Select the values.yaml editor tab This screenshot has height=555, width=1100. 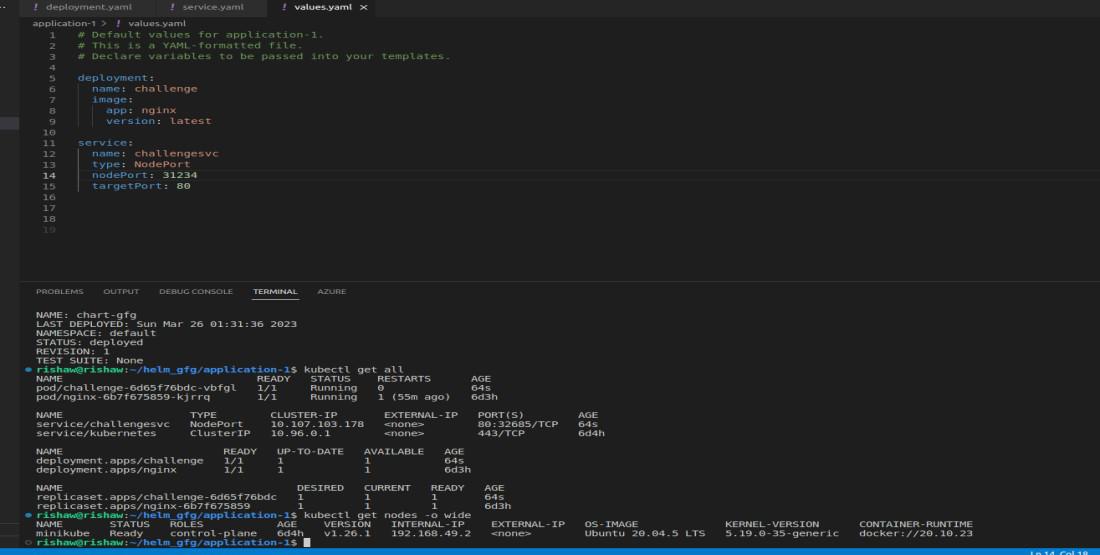[323, 8]
